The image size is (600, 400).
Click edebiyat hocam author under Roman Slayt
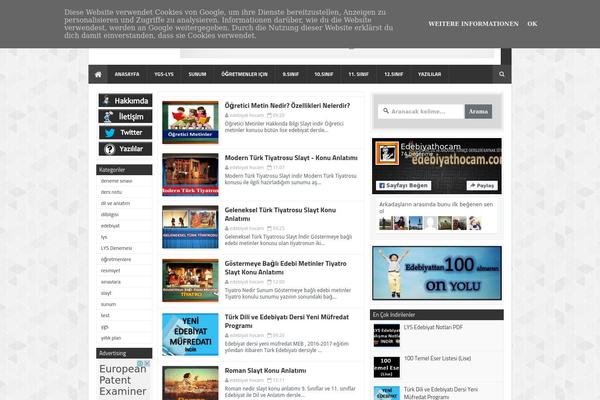247,380
